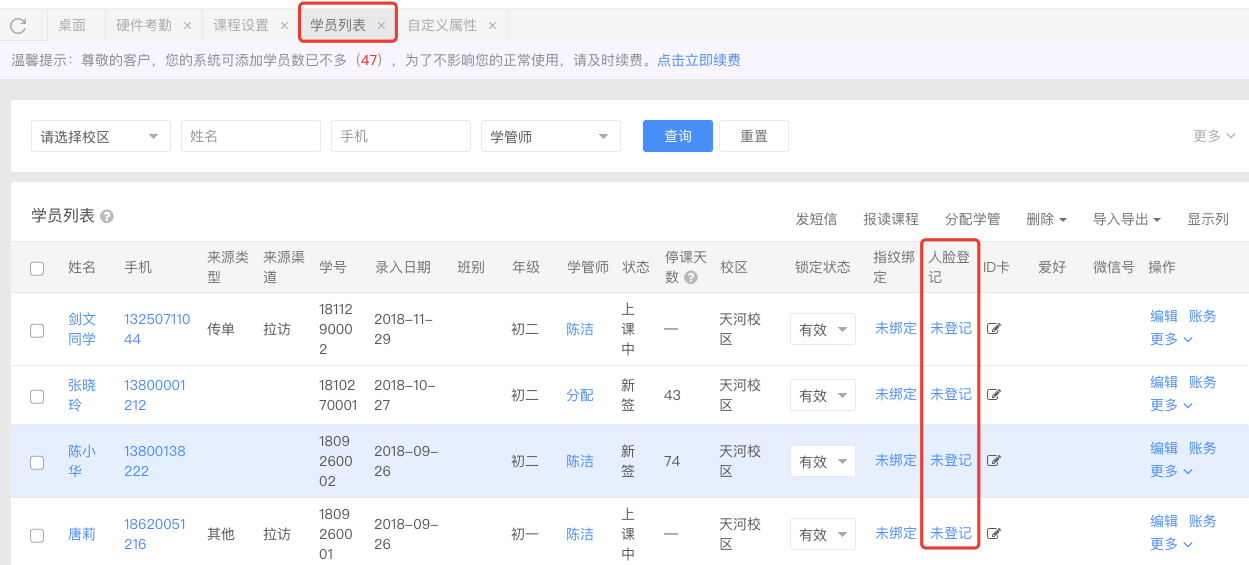Expand the 更多 filter options
Image resolution: width=1249 pixels, height=565 pixels.
click(1214, 136)
